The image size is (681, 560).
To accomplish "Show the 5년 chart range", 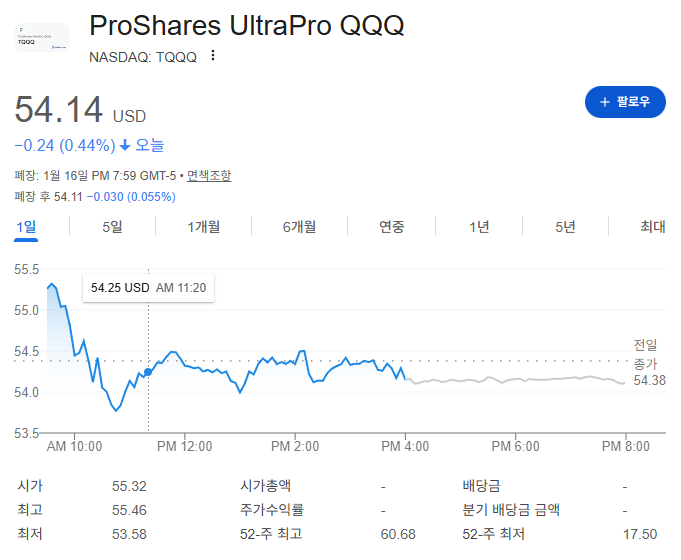I will click(x=565, y=227).
